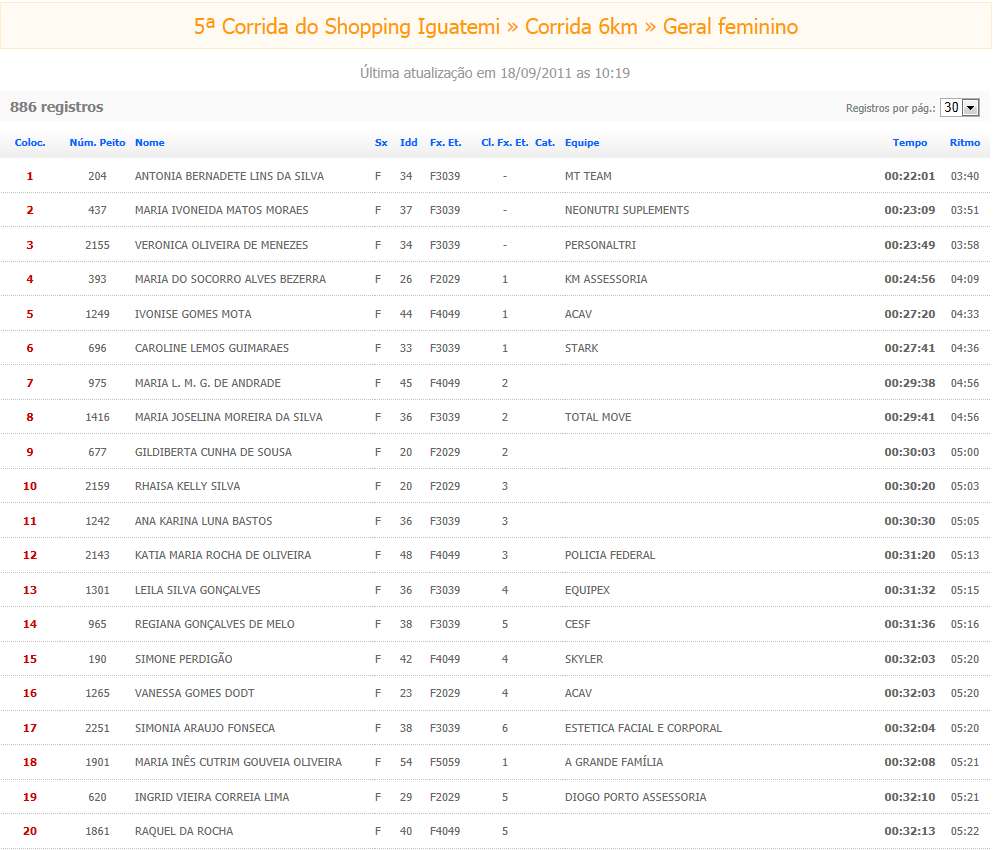Click Ivonise Gomes Mota's time 00:27:20
Image resolution: width=994 pixels, height=850 pixels.
pos(909,314)
